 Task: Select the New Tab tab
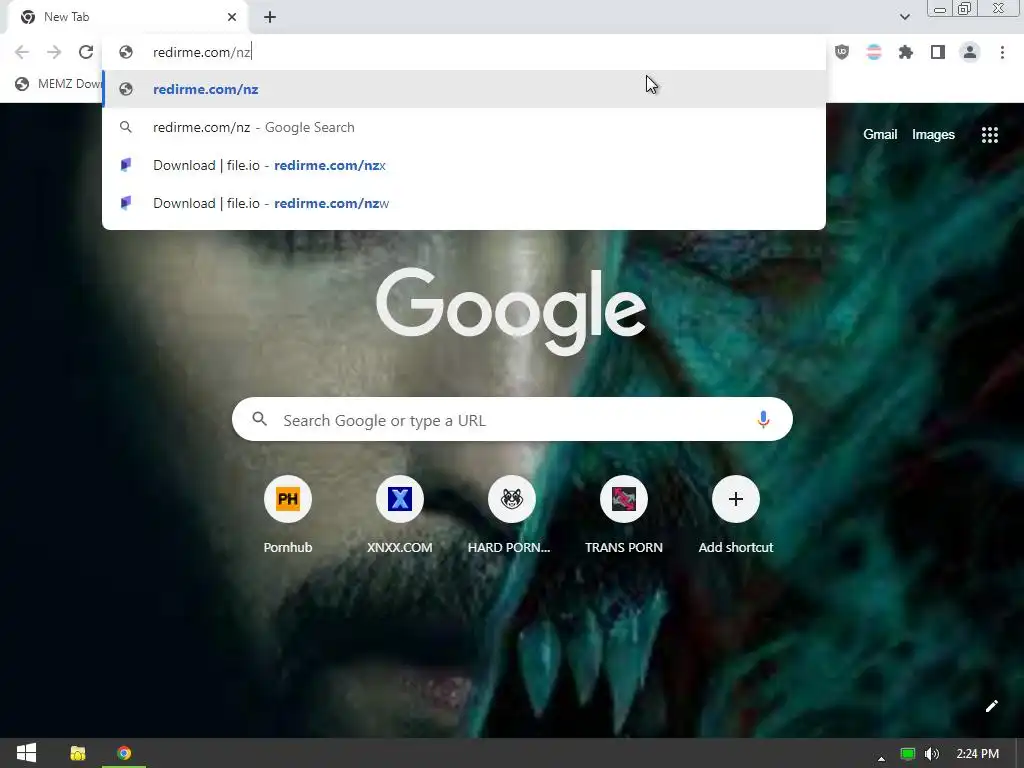(127, 17)
